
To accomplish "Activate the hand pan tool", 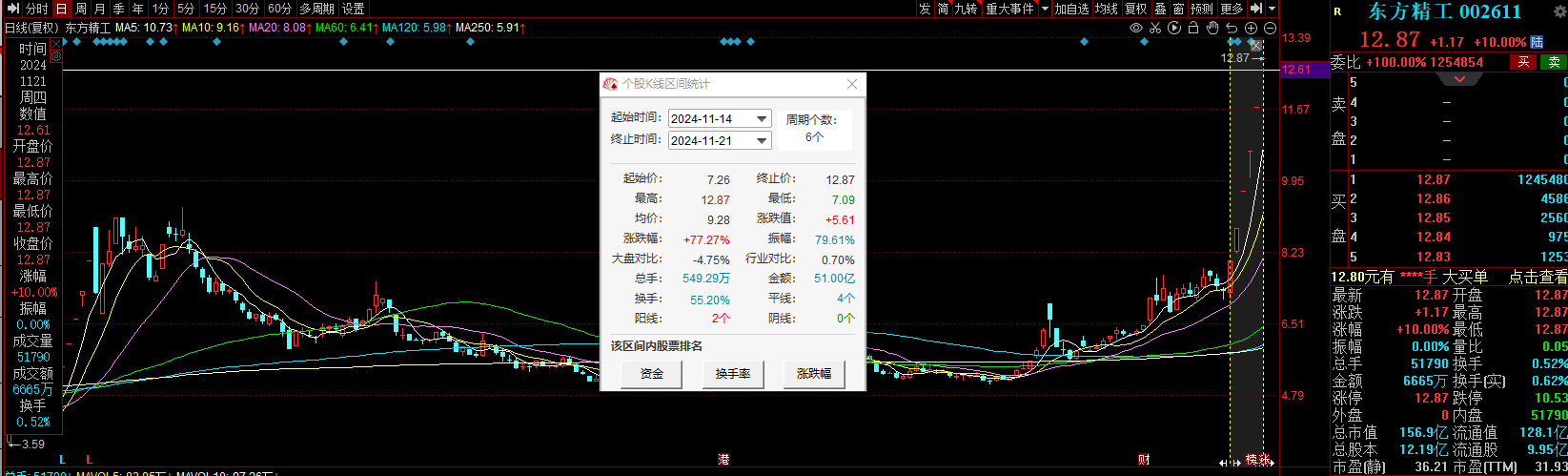I will pos(1212,28).
